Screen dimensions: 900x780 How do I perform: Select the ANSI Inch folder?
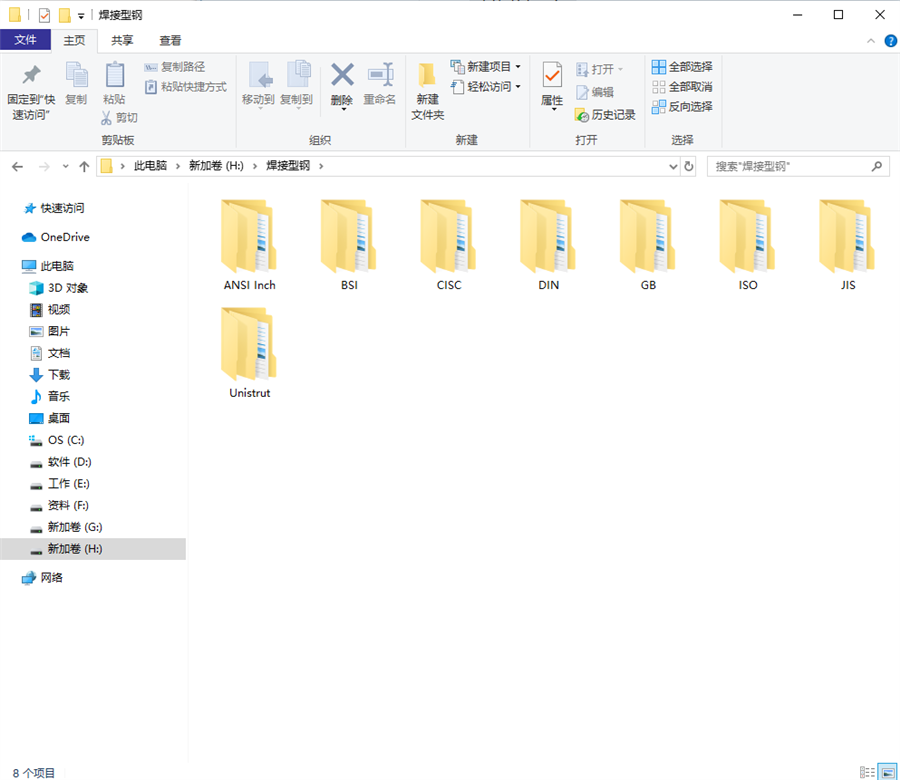click(x=250, y=245)
